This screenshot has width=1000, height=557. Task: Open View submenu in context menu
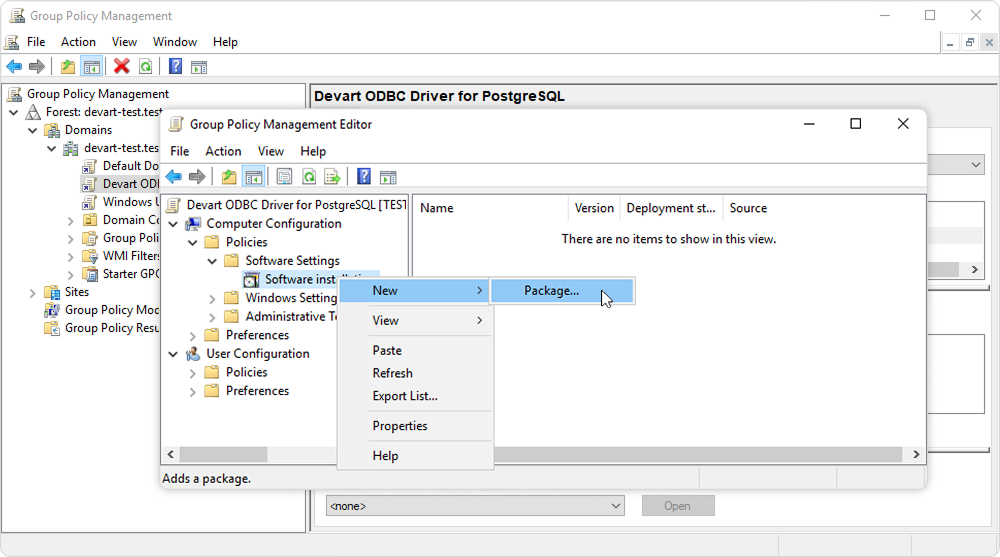(415, 321)
